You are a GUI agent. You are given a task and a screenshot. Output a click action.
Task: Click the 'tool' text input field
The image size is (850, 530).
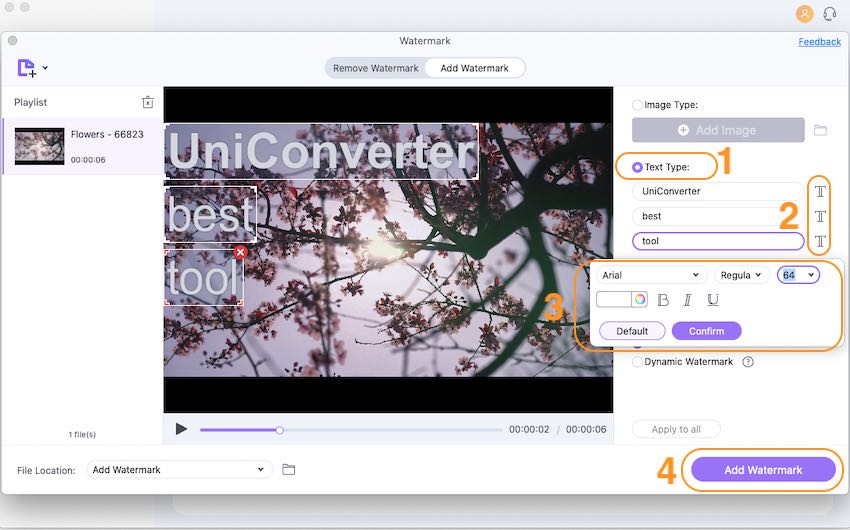[718, 241]
